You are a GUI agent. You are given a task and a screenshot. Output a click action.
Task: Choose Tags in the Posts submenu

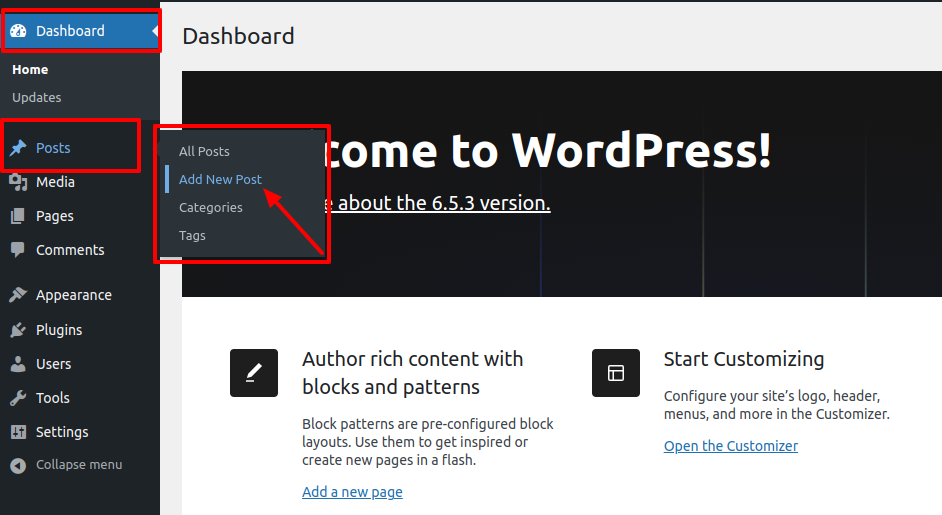click(192, 235)
